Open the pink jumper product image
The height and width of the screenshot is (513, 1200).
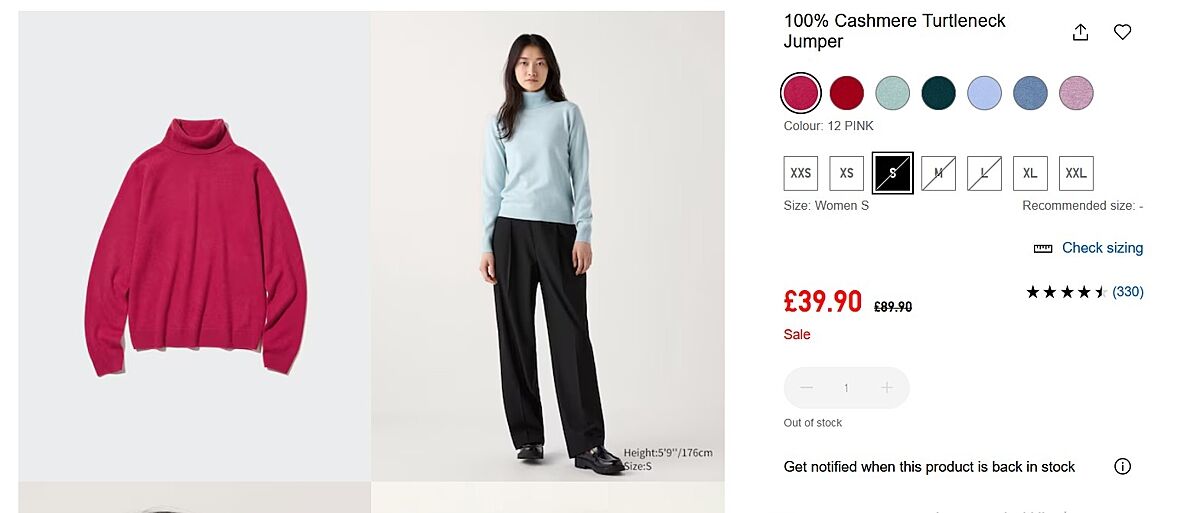click(x=195, y=246)
